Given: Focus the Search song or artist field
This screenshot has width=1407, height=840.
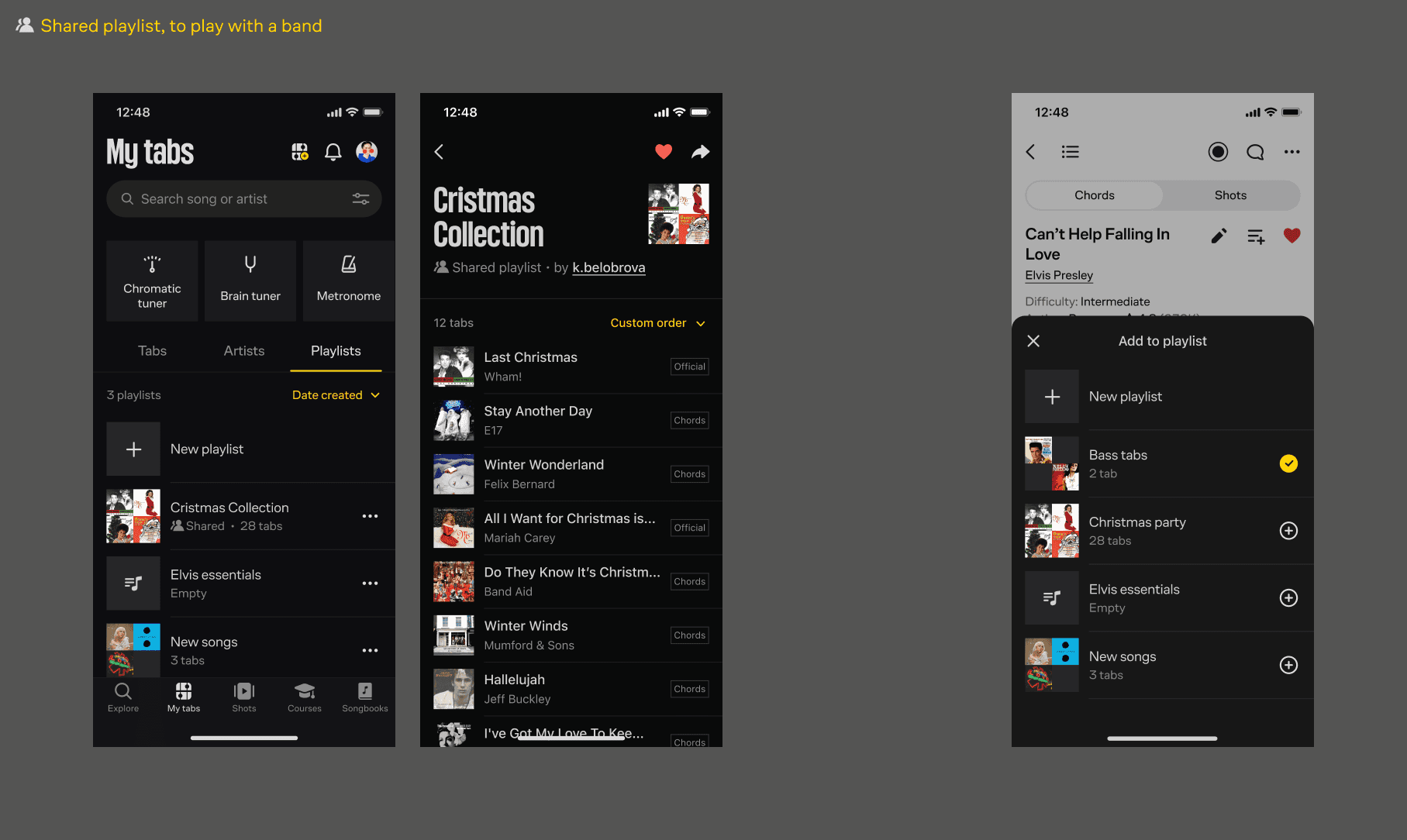Looking at the screenshot, I should click(244, 199).
